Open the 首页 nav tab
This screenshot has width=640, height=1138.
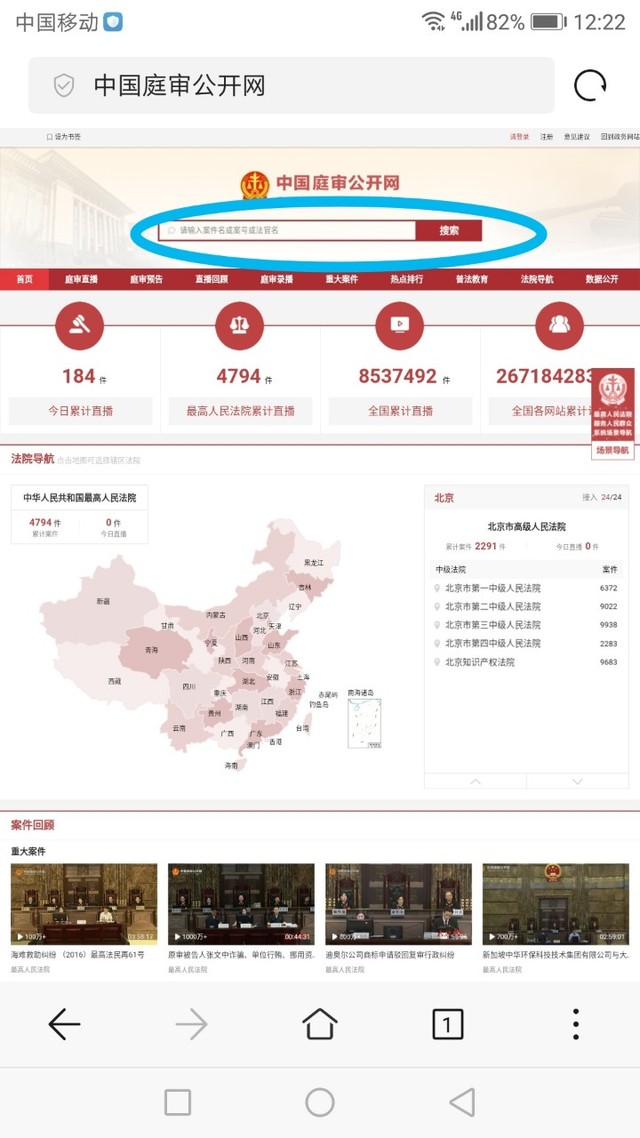[25, 279]
